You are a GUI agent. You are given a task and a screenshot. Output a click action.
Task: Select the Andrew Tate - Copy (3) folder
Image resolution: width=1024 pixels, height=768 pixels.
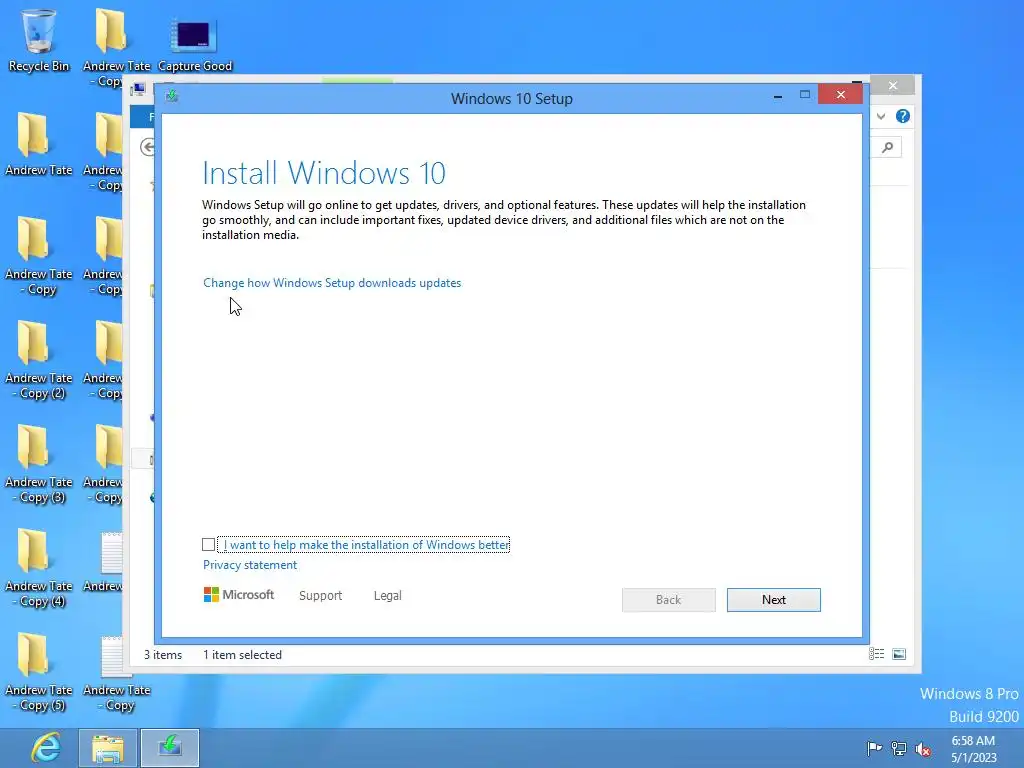pos(39,464)
